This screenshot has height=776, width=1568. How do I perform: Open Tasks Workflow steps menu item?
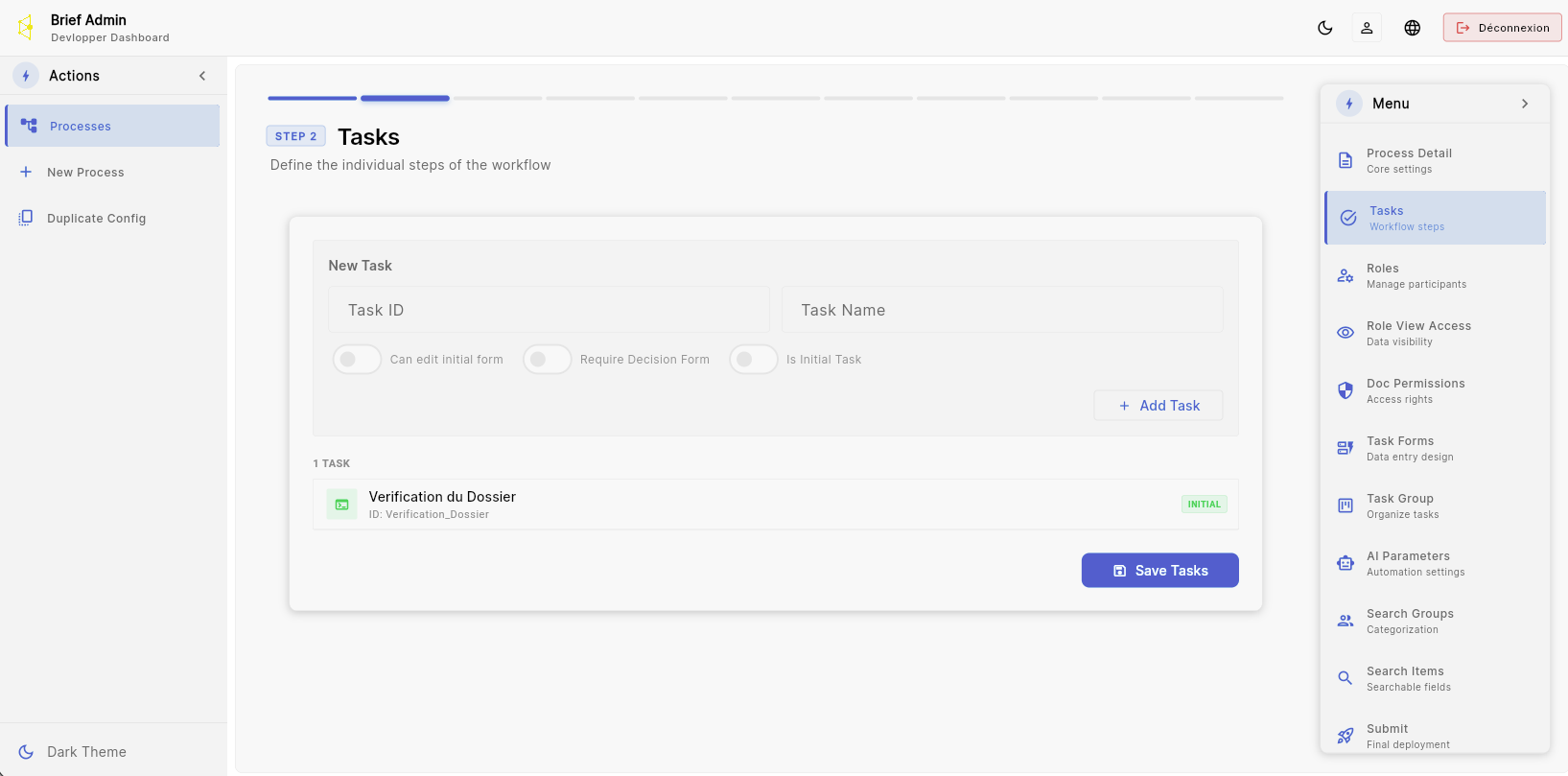click(1436, 218)
